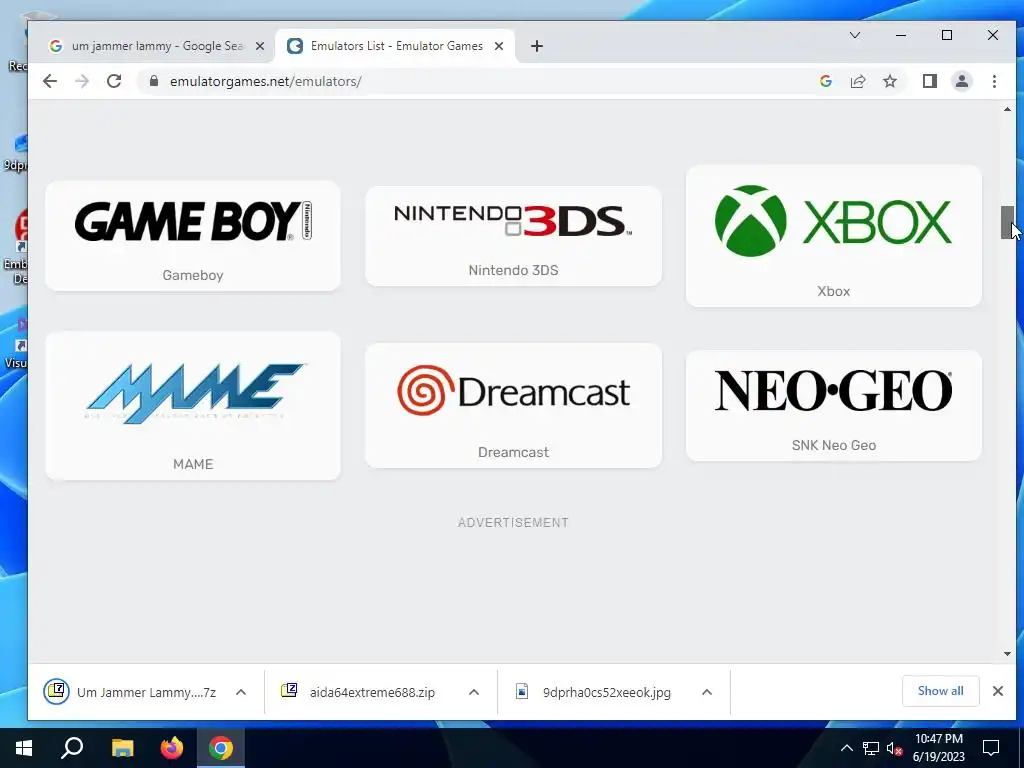Open the Windows Start menu
The image size is (1024, 768).
point(24,748)
